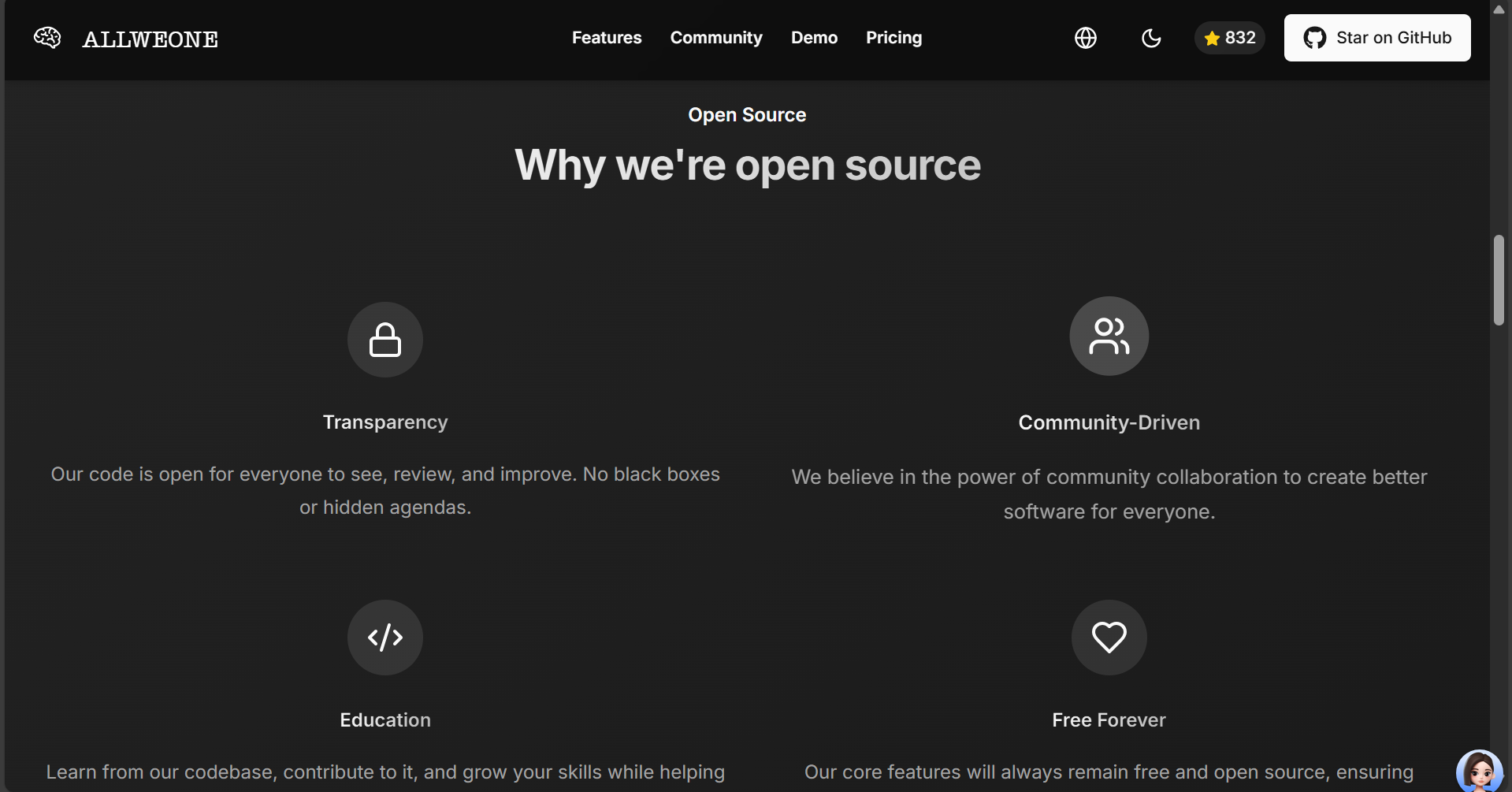The width and height of the screenshot is (1512, 792).
Task: Toggle dark mode with moon icon
Action: tap(1151, 38)
